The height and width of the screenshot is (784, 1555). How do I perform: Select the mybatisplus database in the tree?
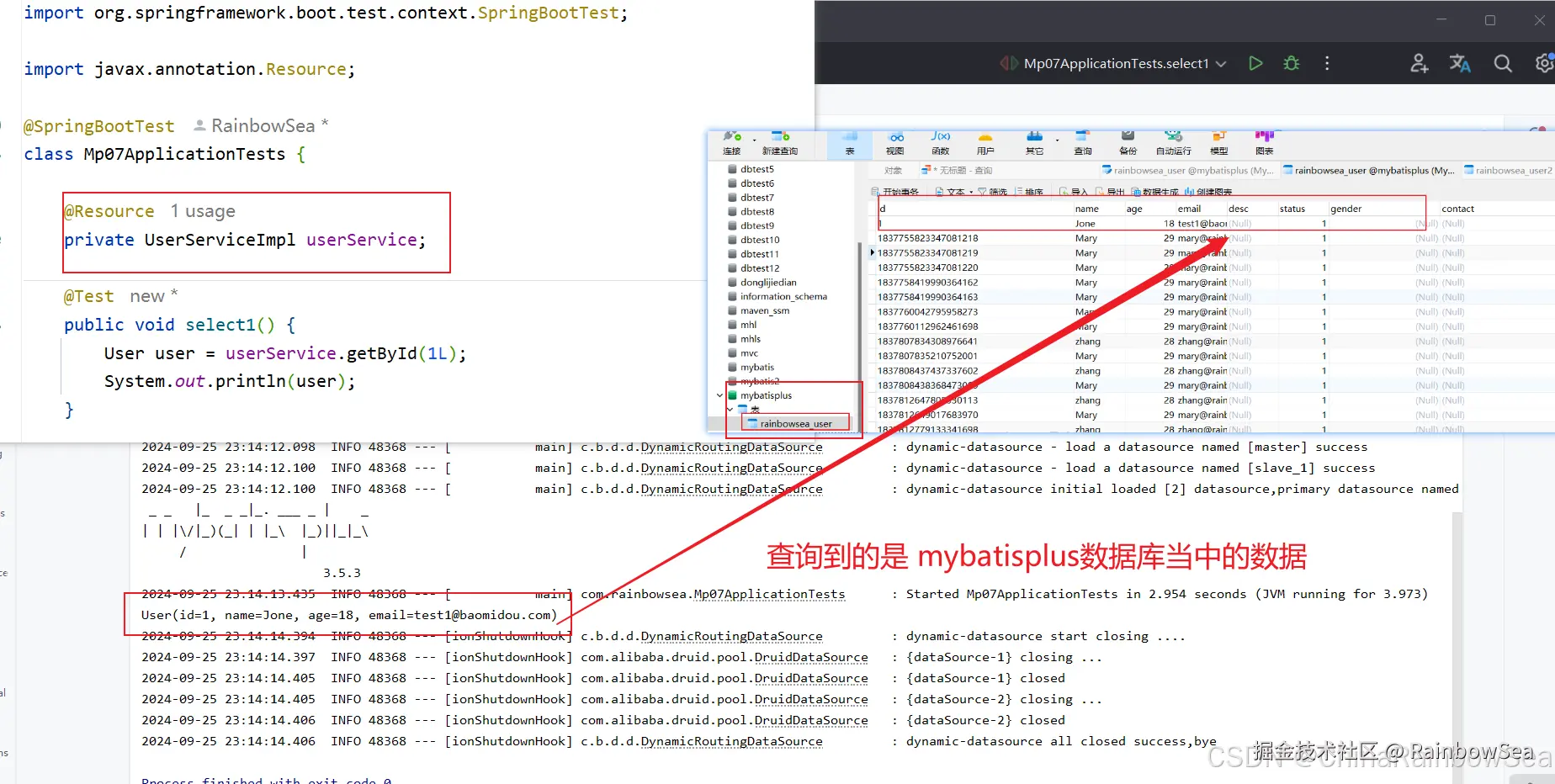point(766,395)
